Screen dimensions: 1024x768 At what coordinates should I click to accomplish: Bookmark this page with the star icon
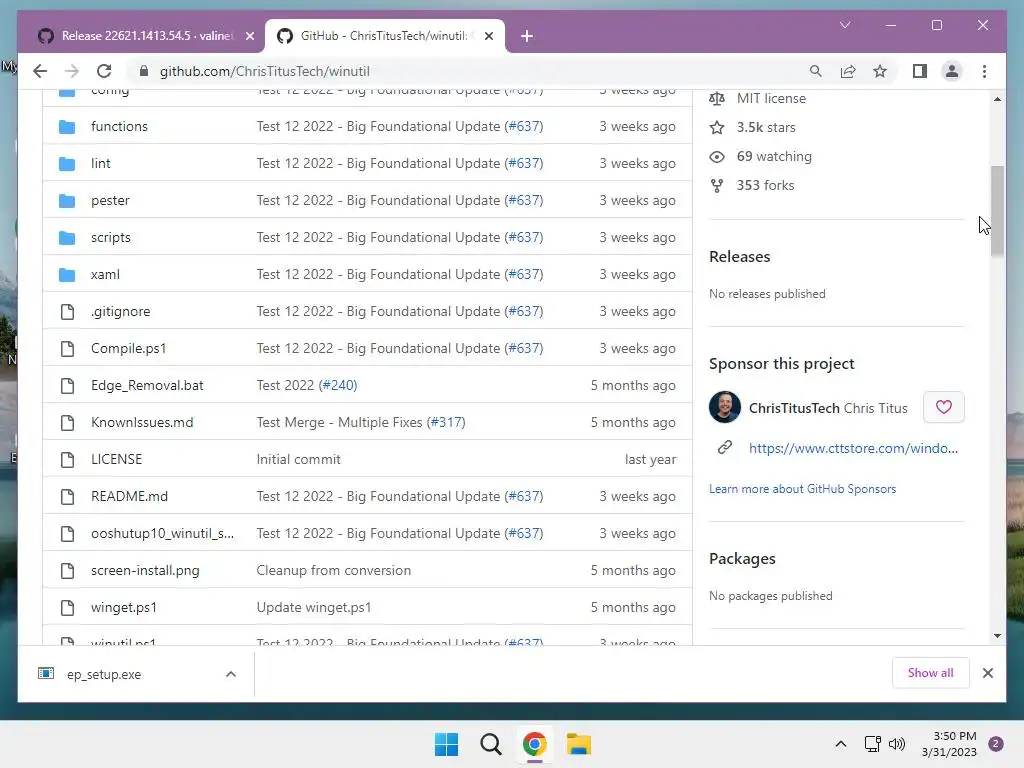click(880, 71)
